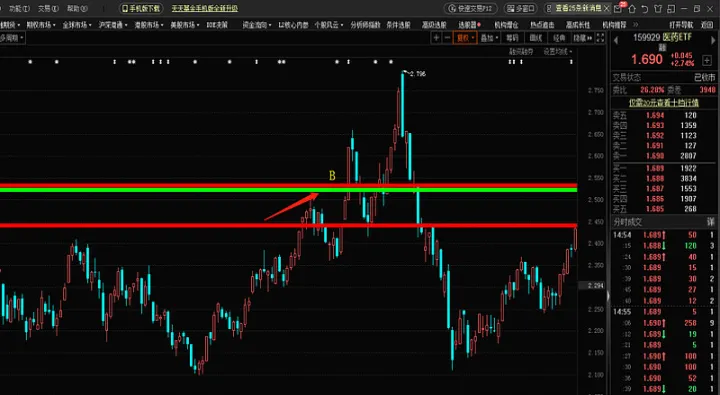The width and height of the screenshot is (720, 395).
Task: Click the 快速交易 F12 button
Action: pos(471,8)
